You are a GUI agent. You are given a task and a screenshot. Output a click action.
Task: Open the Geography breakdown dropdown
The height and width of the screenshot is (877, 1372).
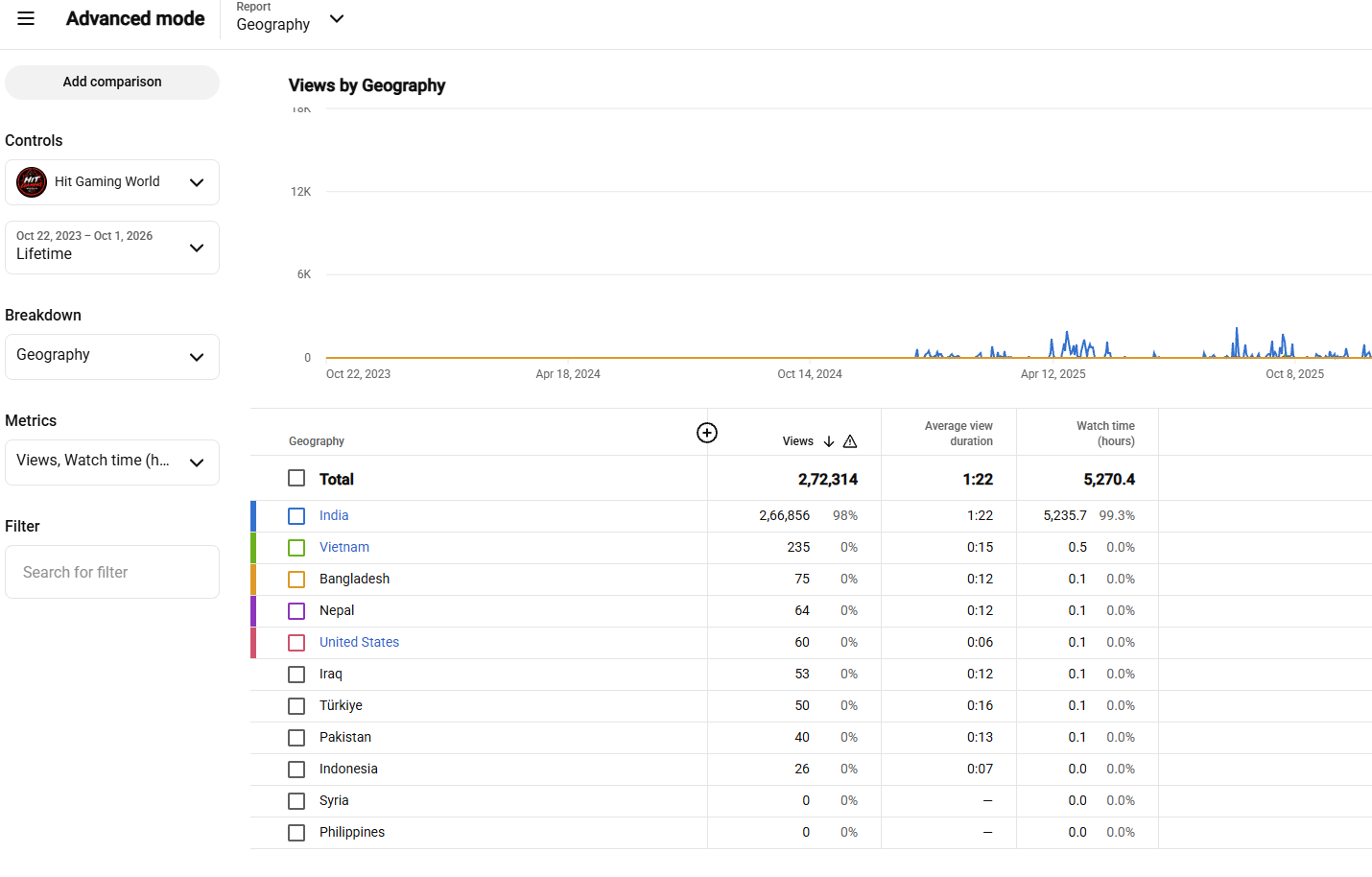112,357
